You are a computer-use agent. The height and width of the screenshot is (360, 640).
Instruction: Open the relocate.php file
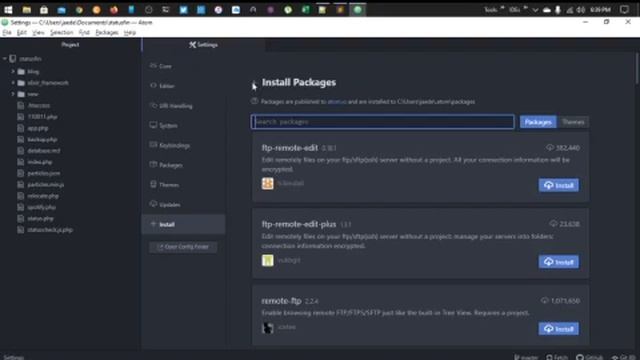[x=43, y=196]
